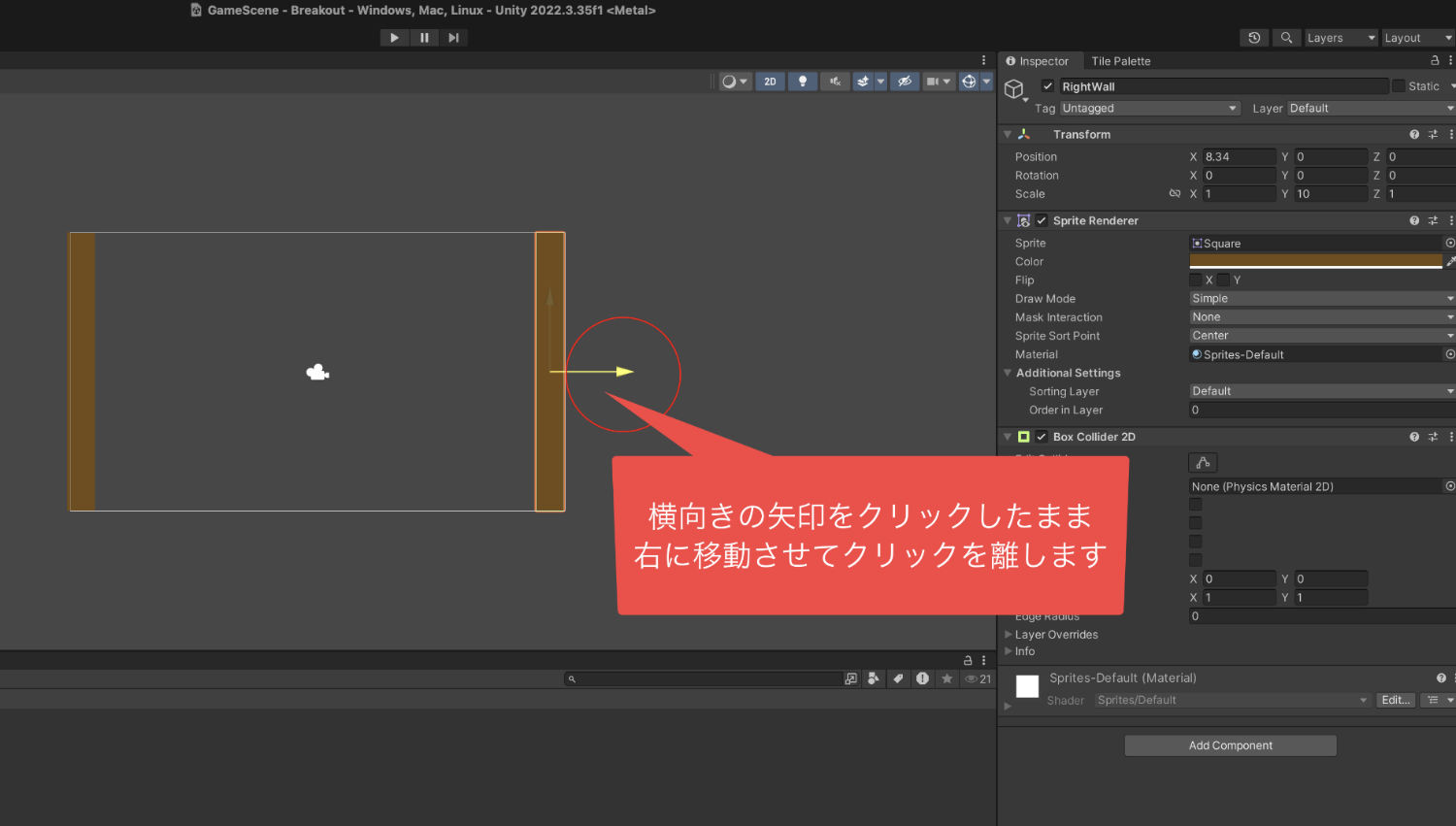
Task: Open the Mask Interaction None dropdown
Action: pos(1322,317)
